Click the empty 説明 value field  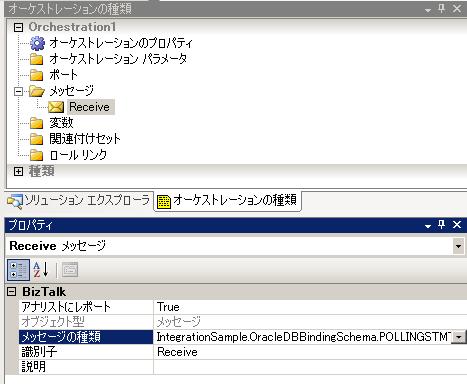click(x=310, y=367)
